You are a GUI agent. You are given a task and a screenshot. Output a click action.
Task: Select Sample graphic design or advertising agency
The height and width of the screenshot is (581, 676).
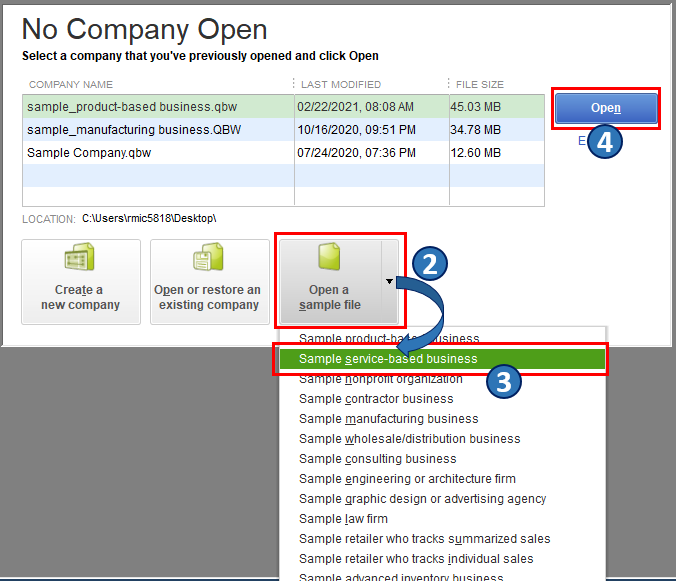click(x=422, y=499)
